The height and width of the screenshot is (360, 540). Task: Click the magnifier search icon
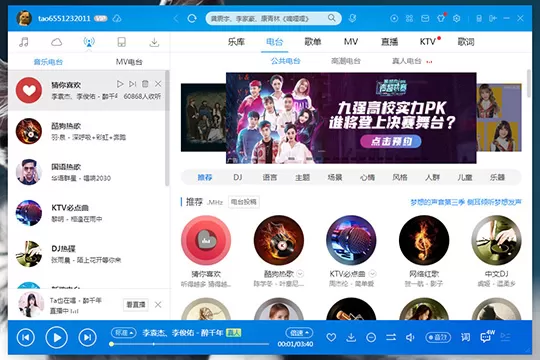332,18
